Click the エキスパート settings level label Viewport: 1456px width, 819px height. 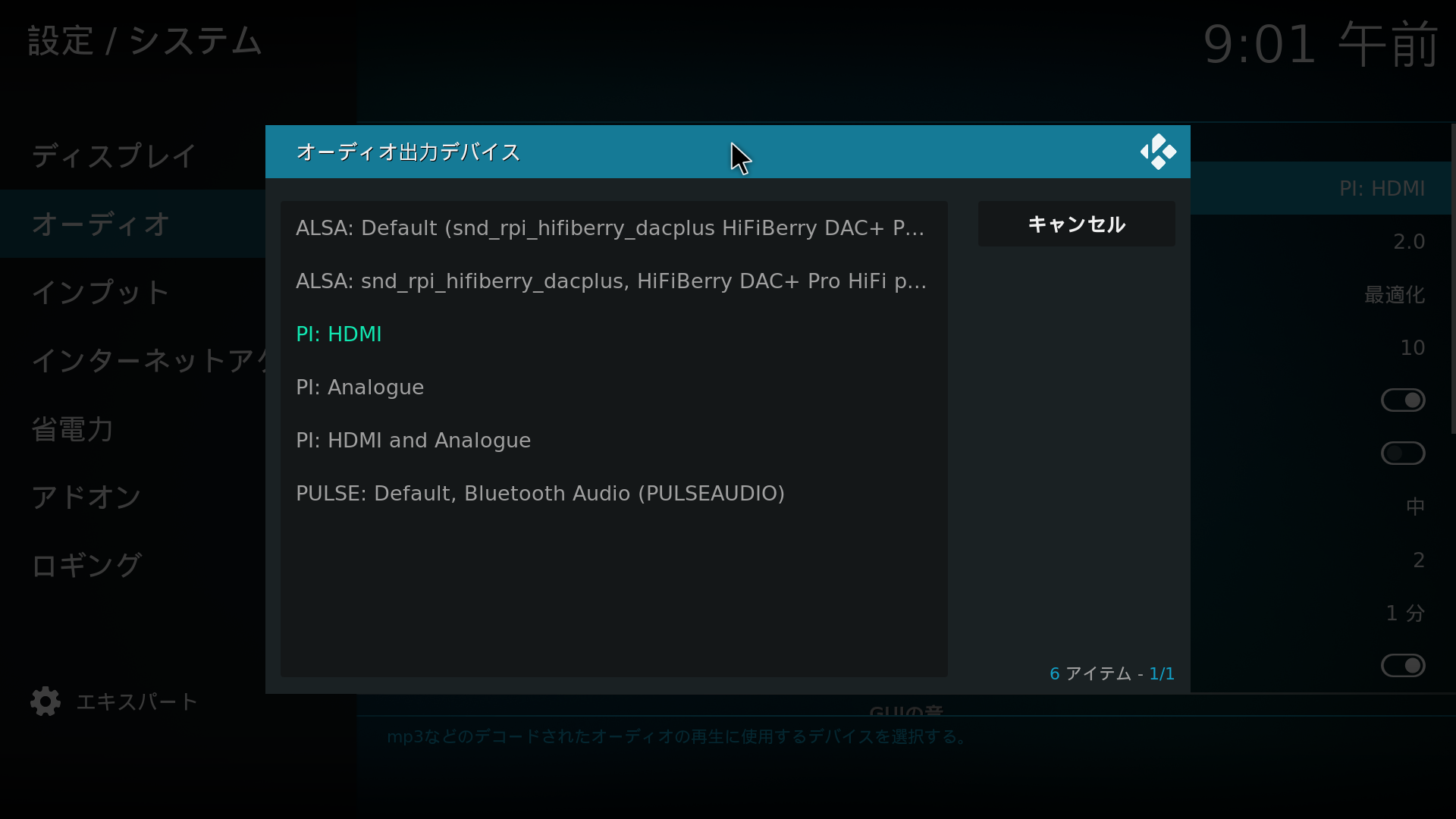136,701
